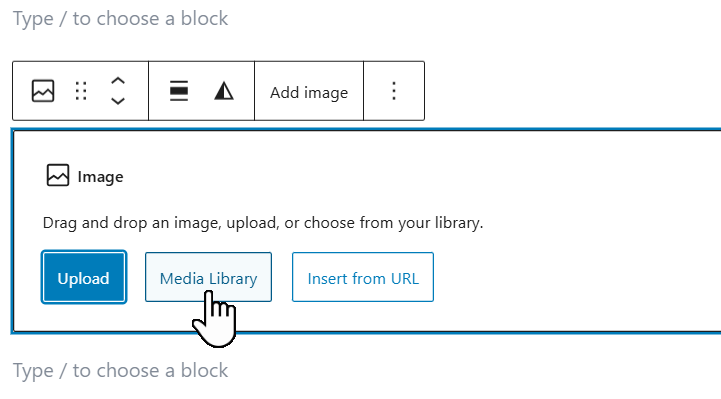Select the Image placeholder title text
The height and width of the screenshot is (399, 721).
coord(100,177)
